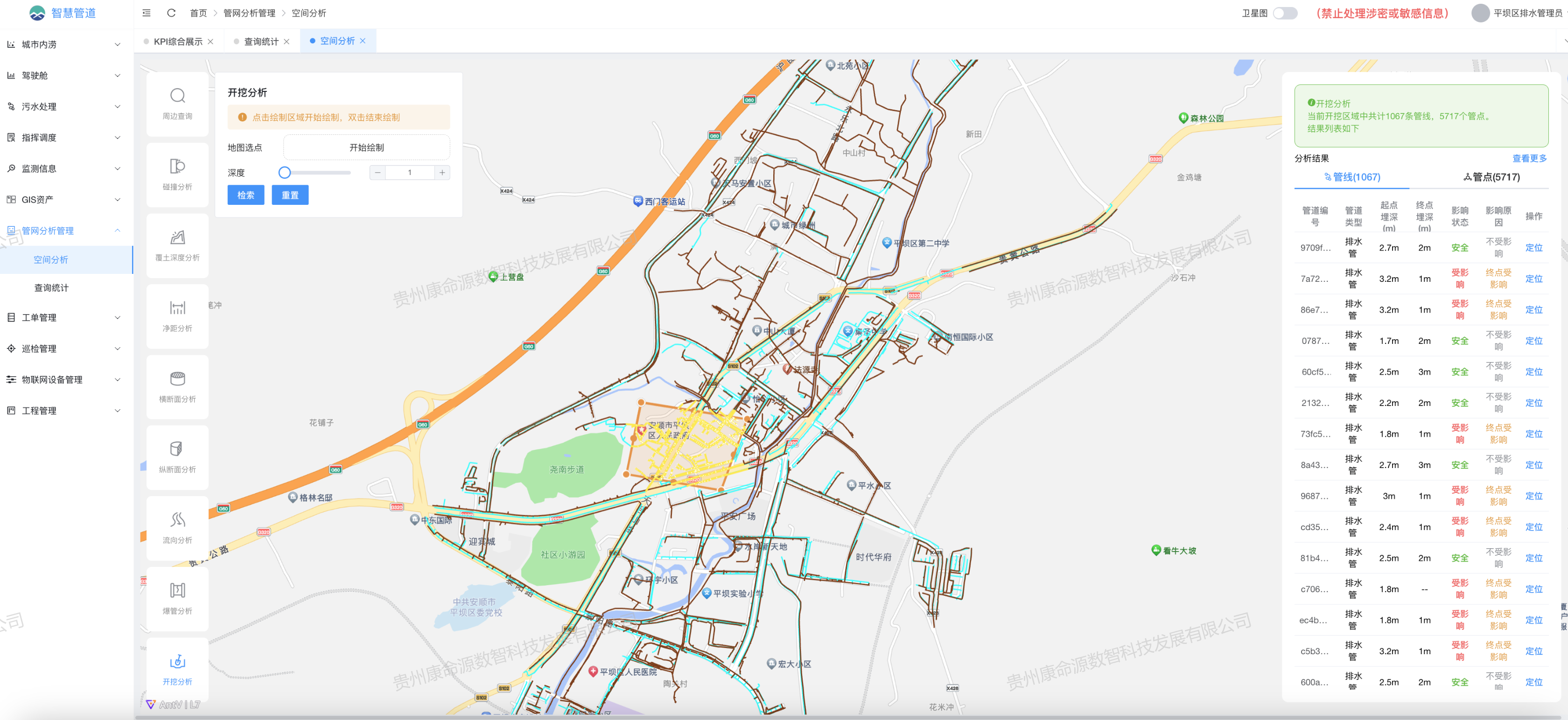Image resolution: width=1568 pixels, height=720 pixels.
Task: Close the 查询统计 tab
Action: click(x=287, y=42)
